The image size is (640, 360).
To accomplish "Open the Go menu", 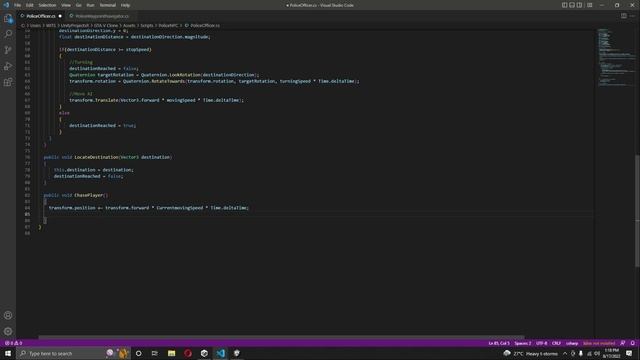I will tap(78, 5).
